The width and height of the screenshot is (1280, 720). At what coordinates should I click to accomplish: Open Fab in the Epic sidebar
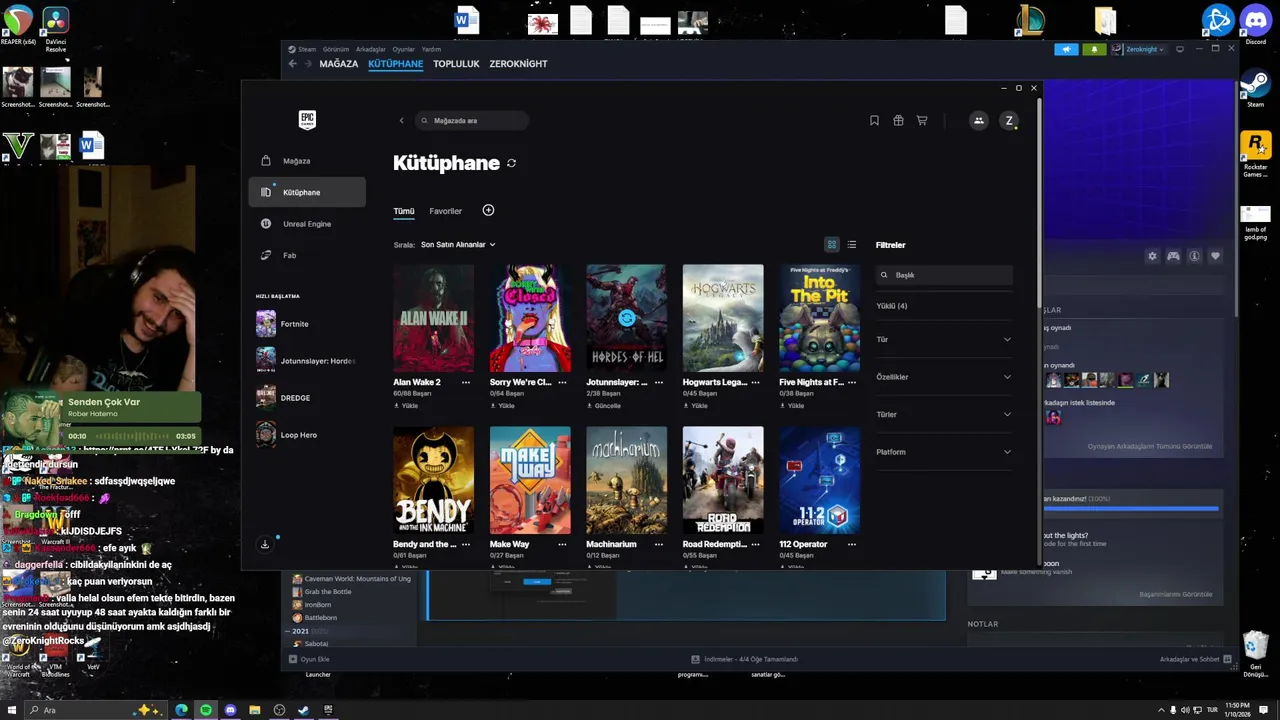307,255
